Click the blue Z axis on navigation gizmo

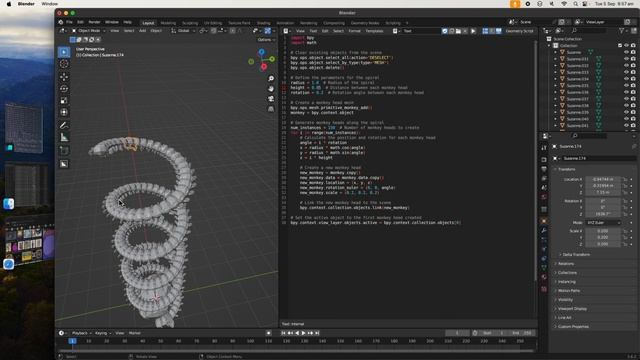(x=262, y=52)
